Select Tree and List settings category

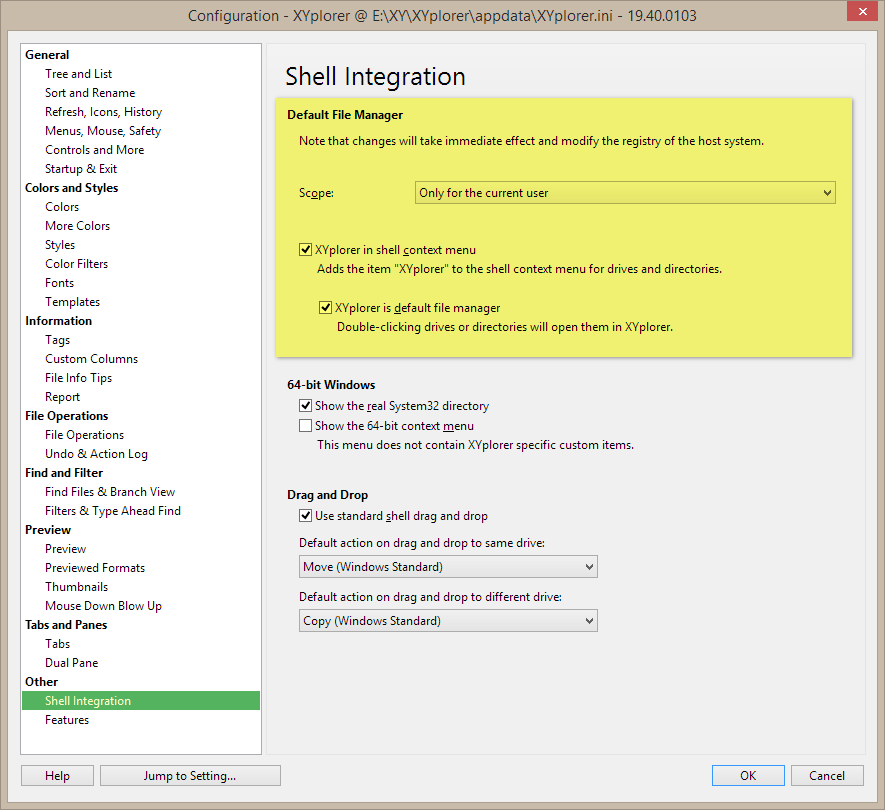point(78,74)
